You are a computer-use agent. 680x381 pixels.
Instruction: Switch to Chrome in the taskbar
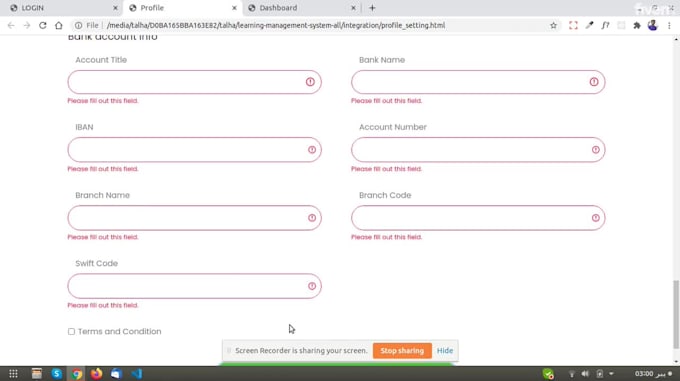coord(77,374)
